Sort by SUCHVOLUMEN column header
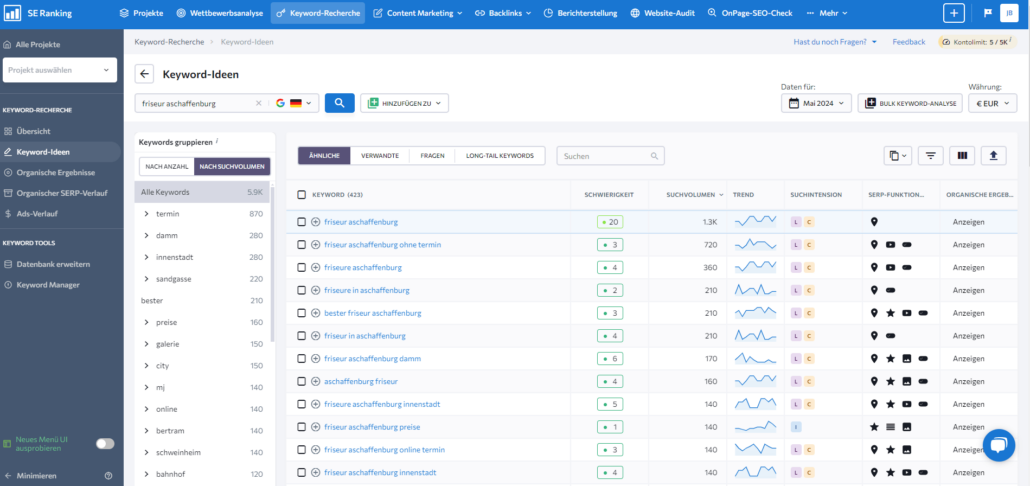This screenshot has width=1030, height=486. [695, 194]
